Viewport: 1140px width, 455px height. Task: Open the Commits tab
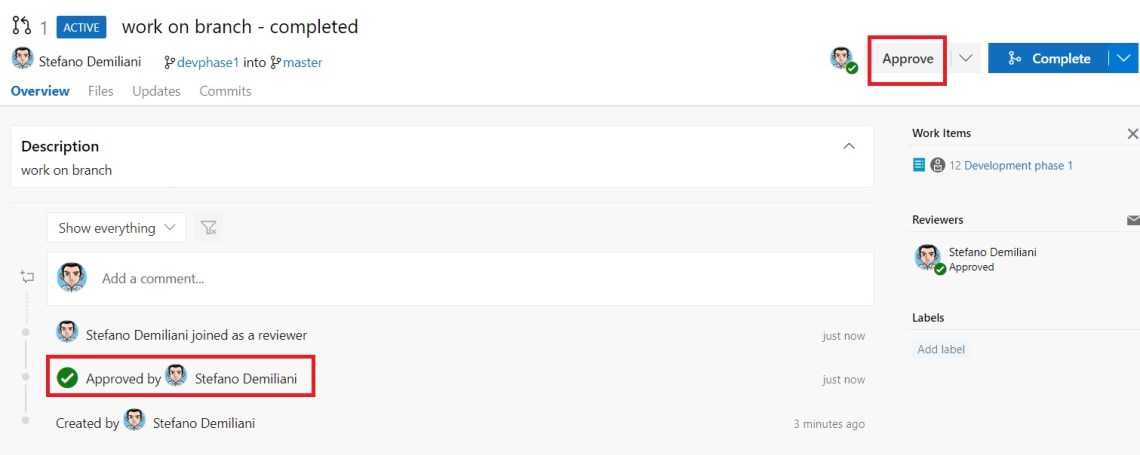225,91
